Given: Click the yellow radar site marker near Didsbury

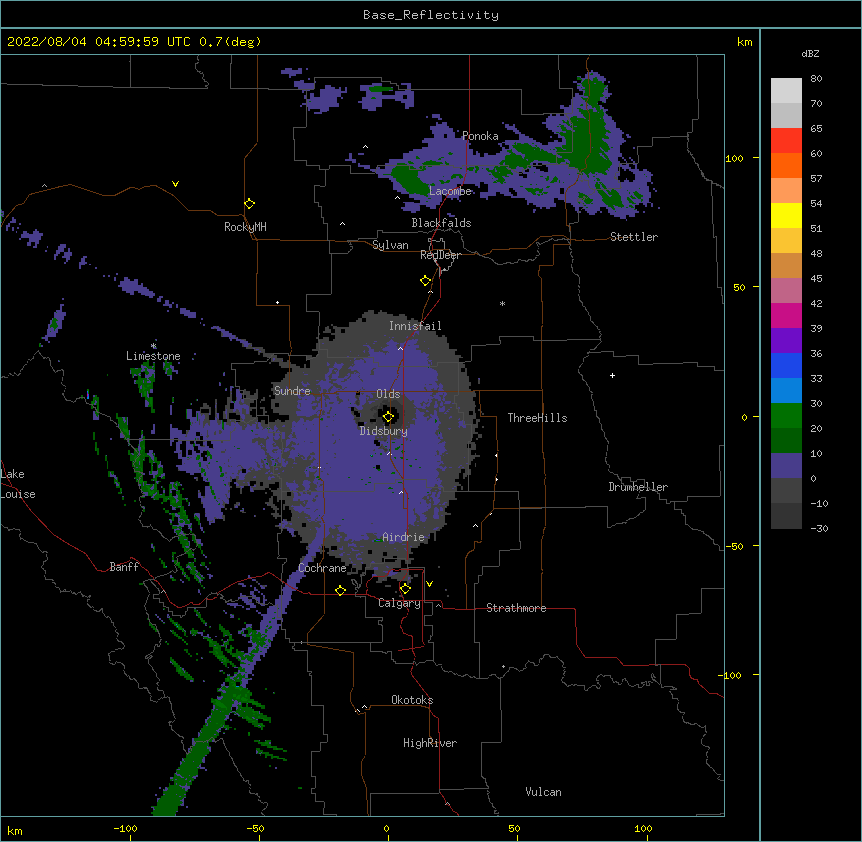Looking at the screenshot, I should [388, 417].
